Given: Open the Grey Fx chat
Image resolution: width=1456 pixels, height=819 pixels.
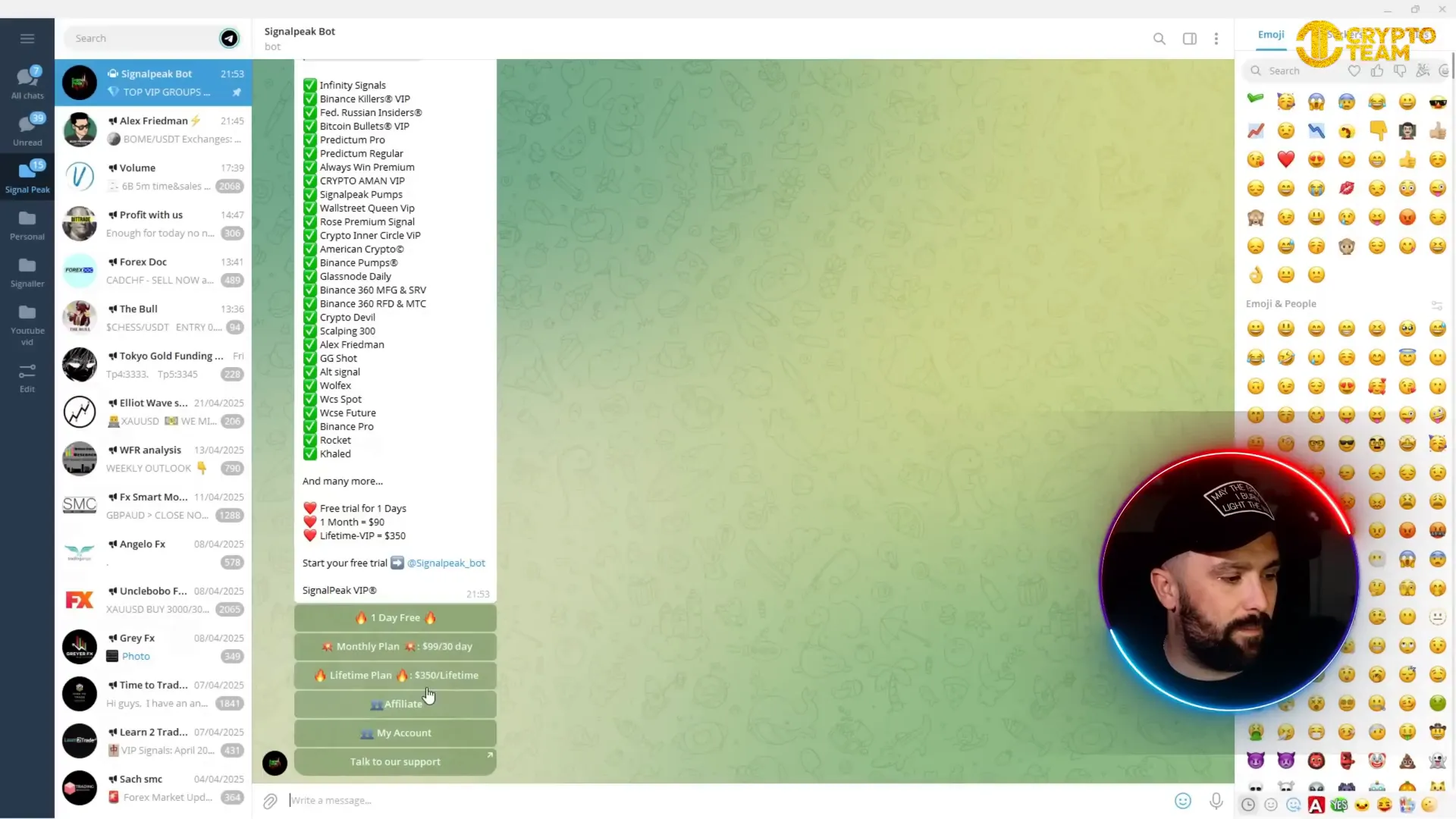Looking at the screenshot, I should tap(153, 647).
